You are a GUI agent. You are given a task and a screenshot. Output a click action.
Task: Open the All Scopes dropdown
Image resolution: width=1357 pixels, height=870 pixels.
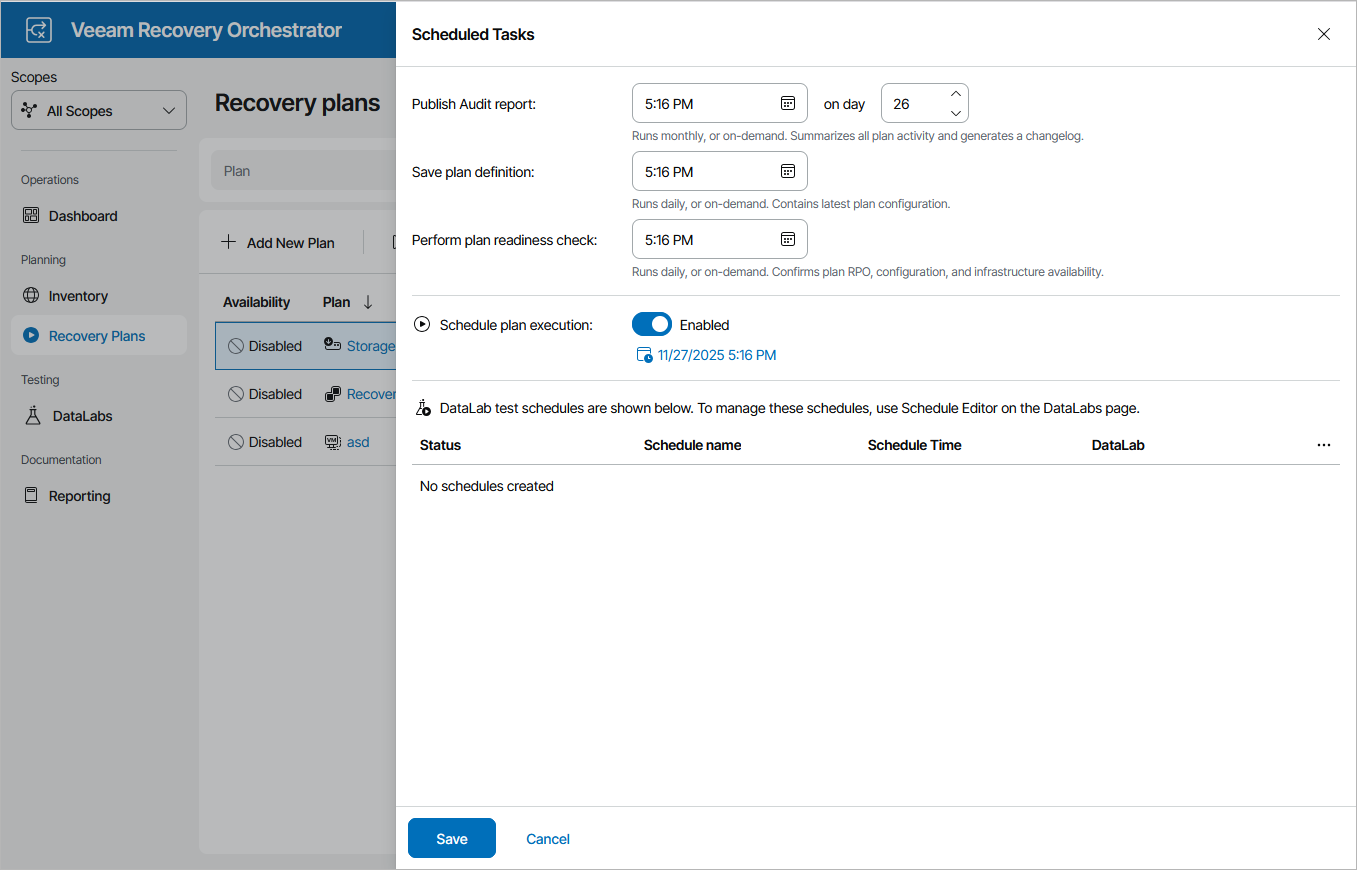[x=98, y=110]
